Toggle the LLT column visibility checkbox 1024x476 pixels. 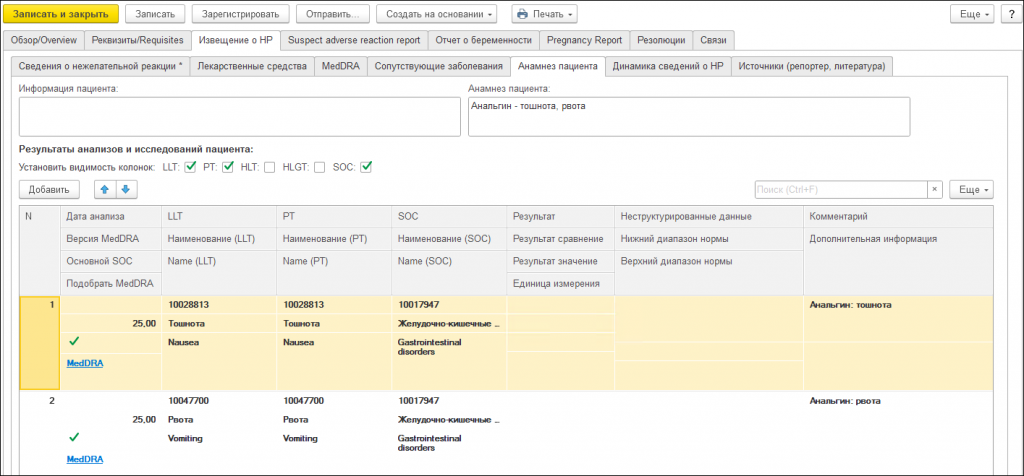coord(190,167)
